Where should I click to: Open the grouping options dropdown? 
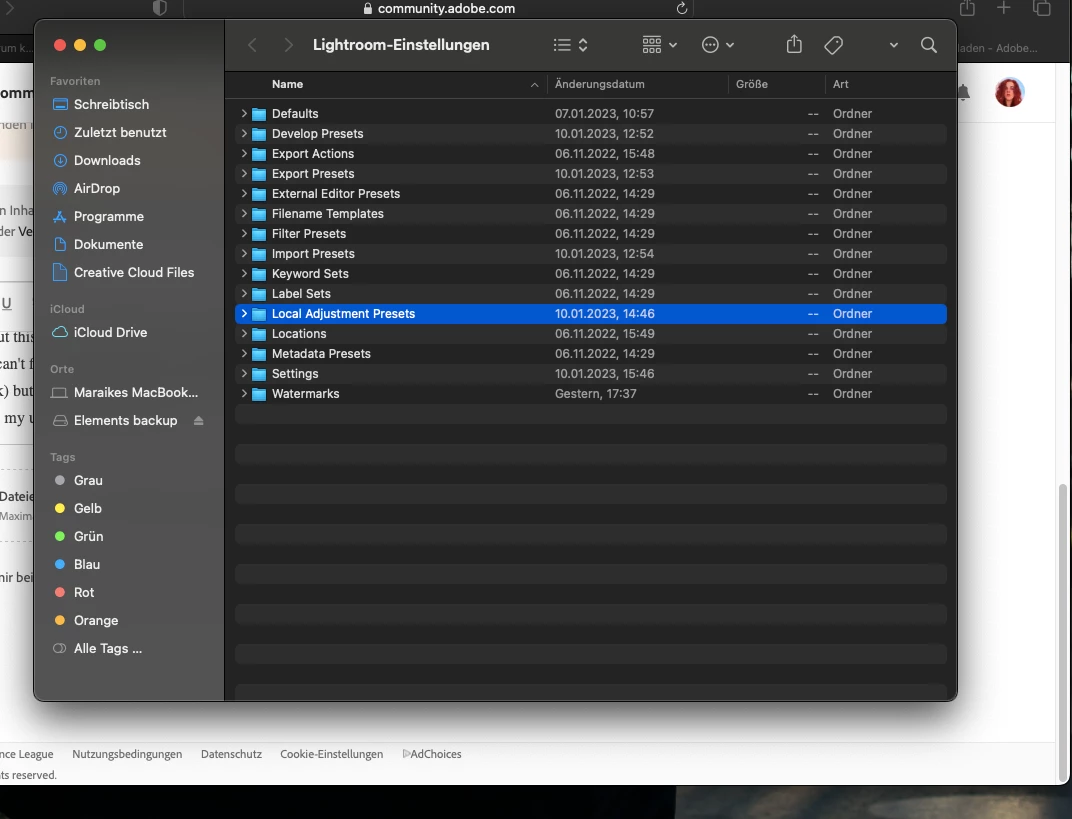[659, 45]
